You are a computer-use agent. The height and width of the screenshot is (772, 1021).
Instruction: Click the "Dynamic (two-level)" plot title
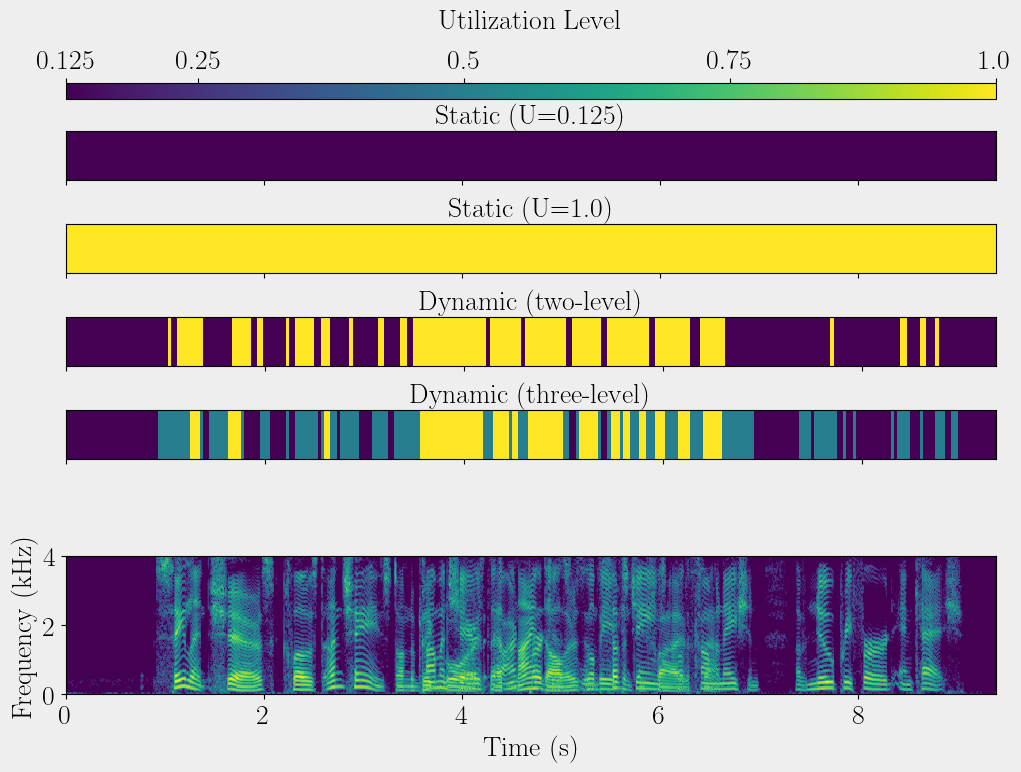coord(529,302)
